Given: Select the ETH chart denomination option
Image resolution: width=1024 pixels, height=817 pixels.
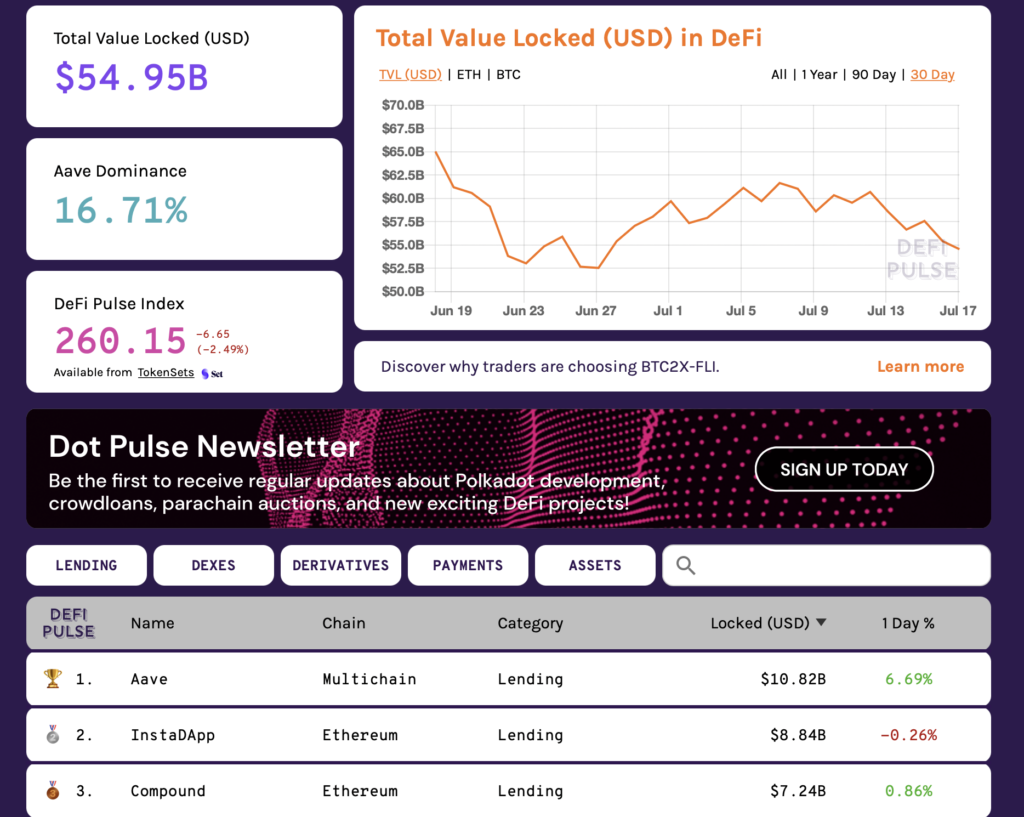Looking at the screenshot, I should pos(469,74).
